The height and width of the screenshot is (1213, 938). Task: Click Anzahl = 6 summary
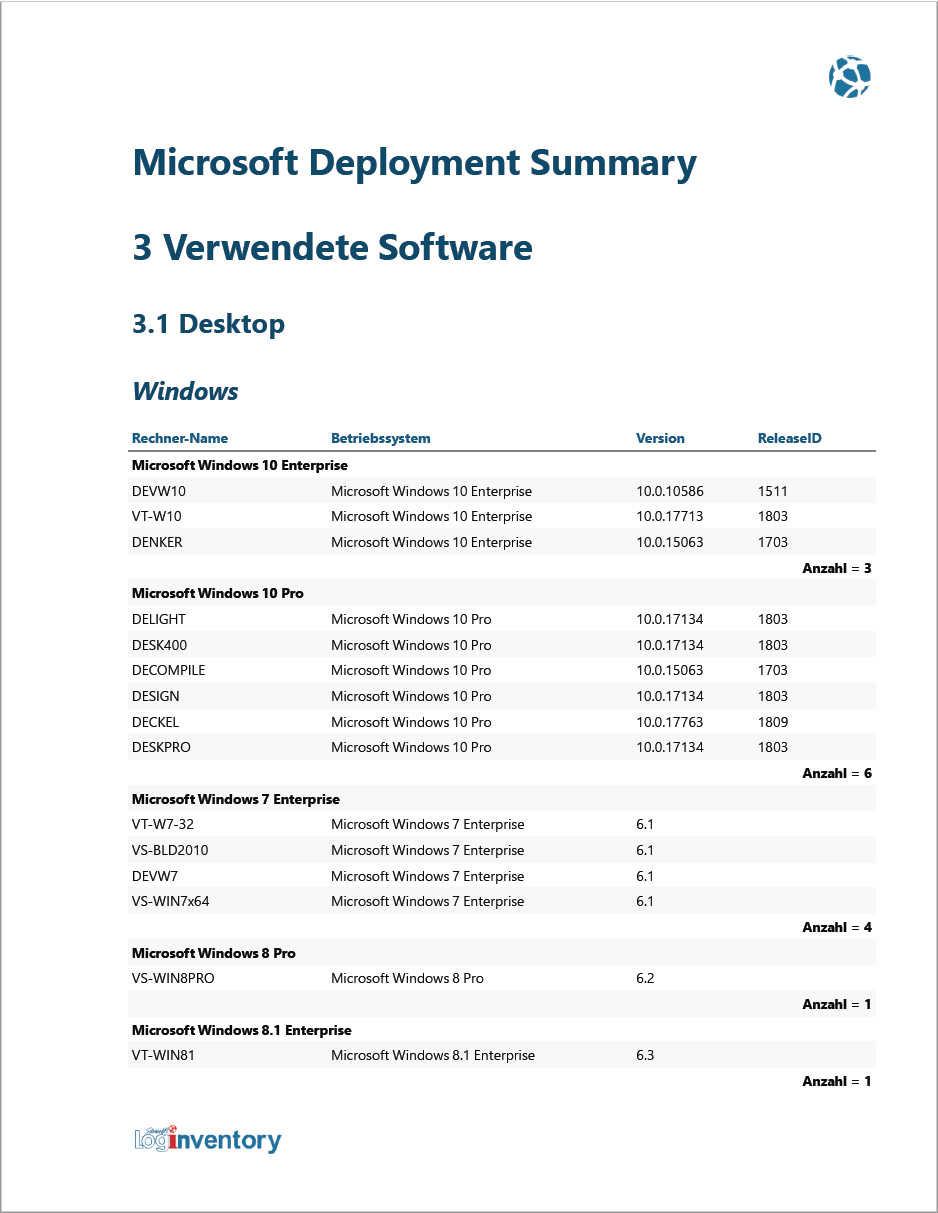[x=837, y=773]
